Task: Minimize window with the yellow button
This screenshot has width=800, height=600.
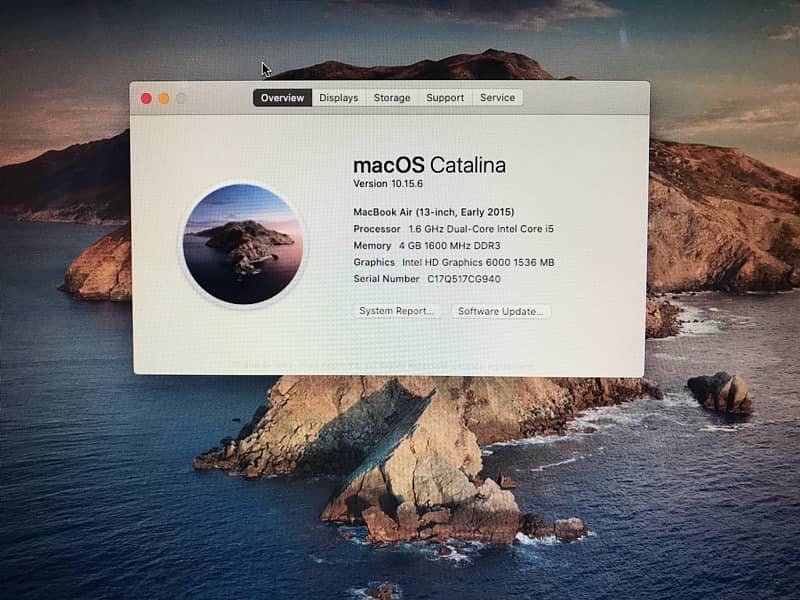Action: click(x=163, y=98)
